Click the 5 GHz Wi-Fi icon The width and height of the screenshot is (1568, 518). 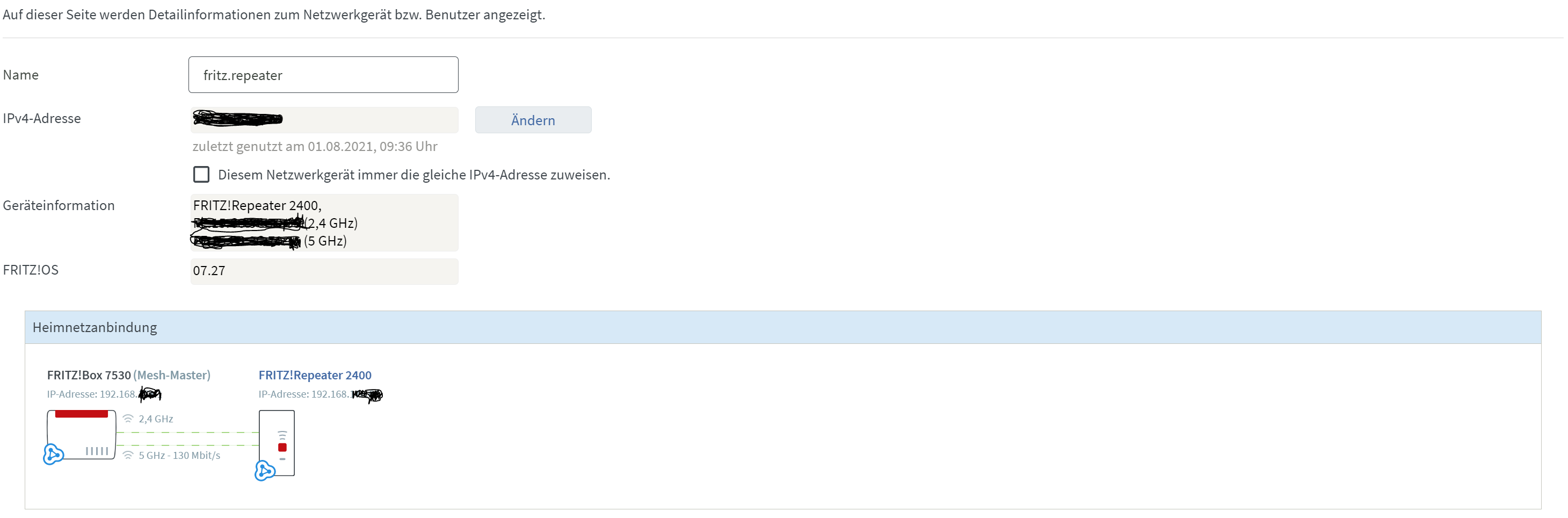point(128,455)
